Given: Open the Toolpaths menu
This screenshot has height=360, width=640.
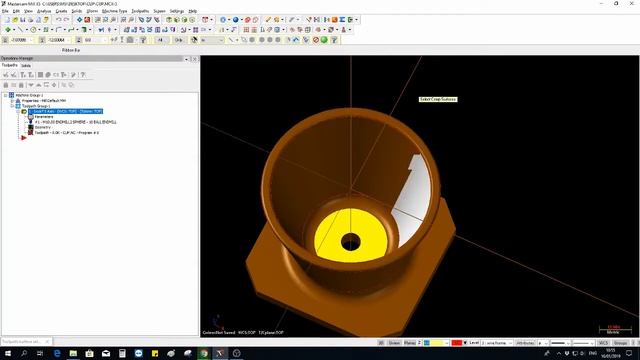Looking at the screenshot, I should point(140,11).
